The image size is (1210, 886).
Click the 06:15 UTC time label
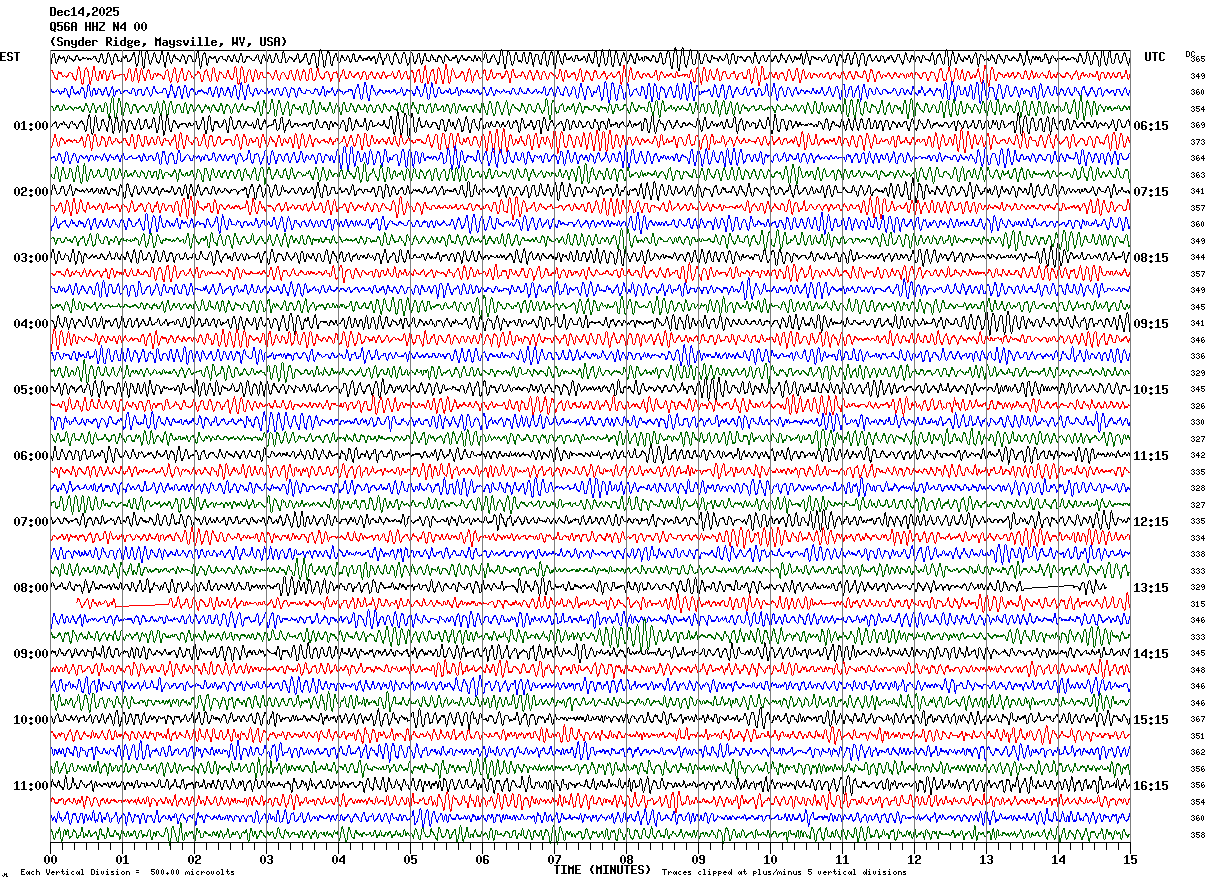[1150, 126]
